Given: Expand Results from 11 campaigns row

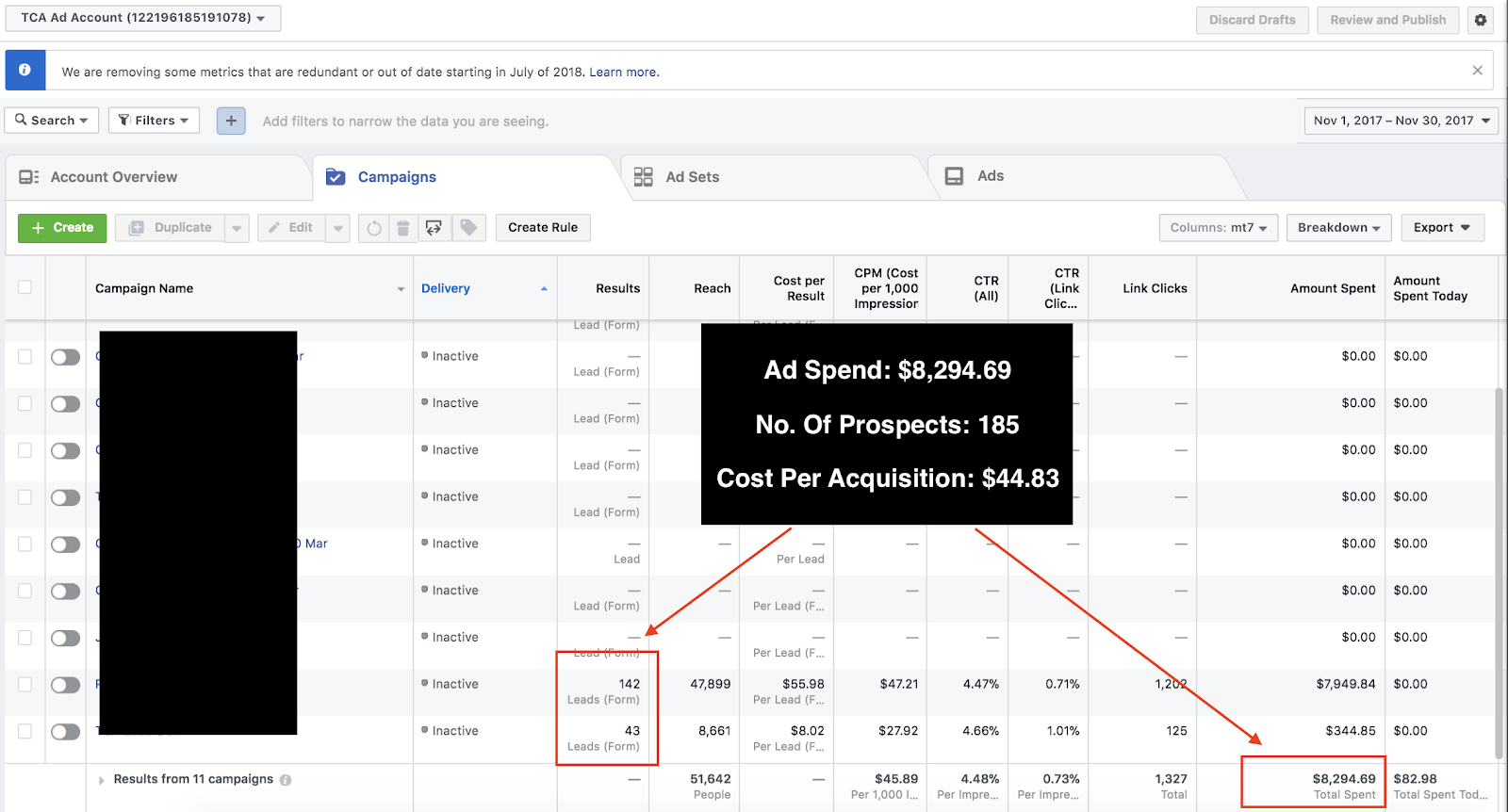Looking at the screenshot, I should (102, 780).
